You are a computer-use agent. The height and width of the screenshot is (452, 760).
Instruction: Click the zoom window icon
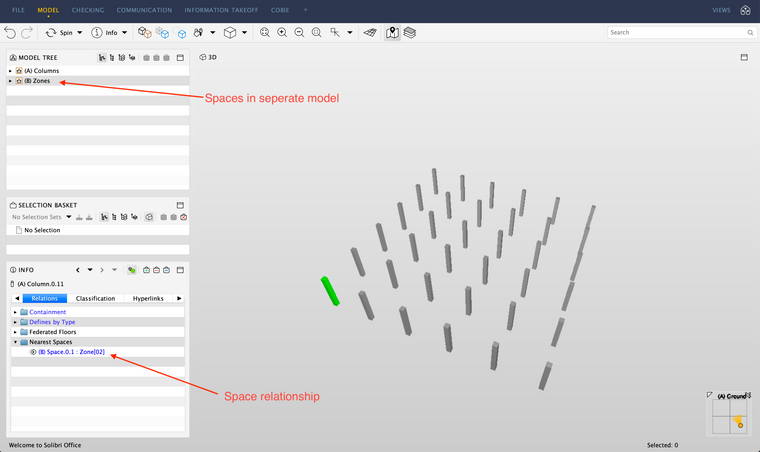coord(317,32)
